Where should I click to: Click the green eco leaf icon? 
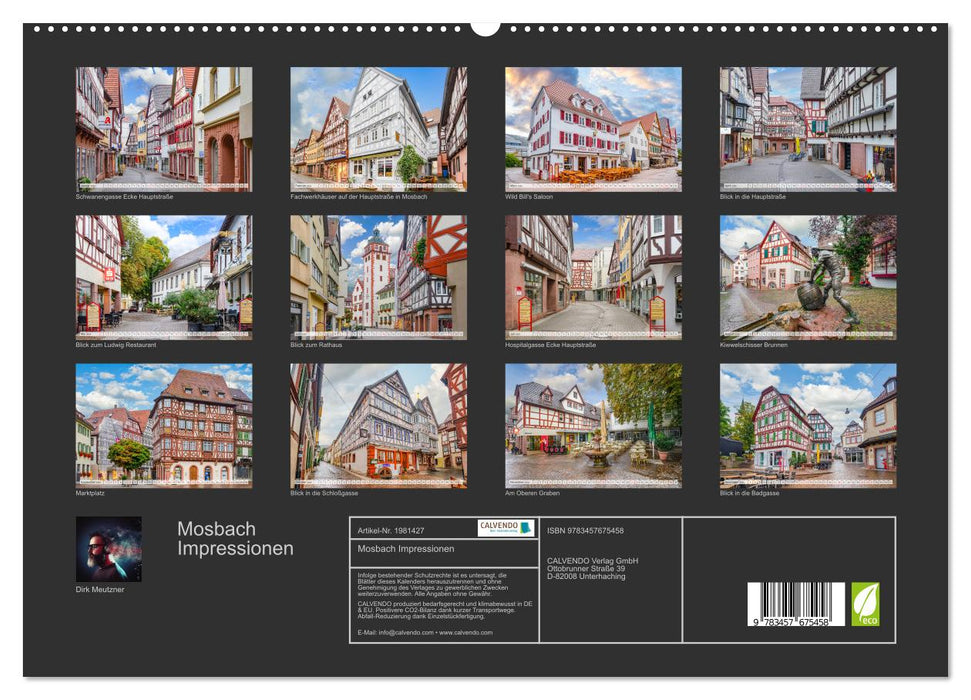click(866, 603)
